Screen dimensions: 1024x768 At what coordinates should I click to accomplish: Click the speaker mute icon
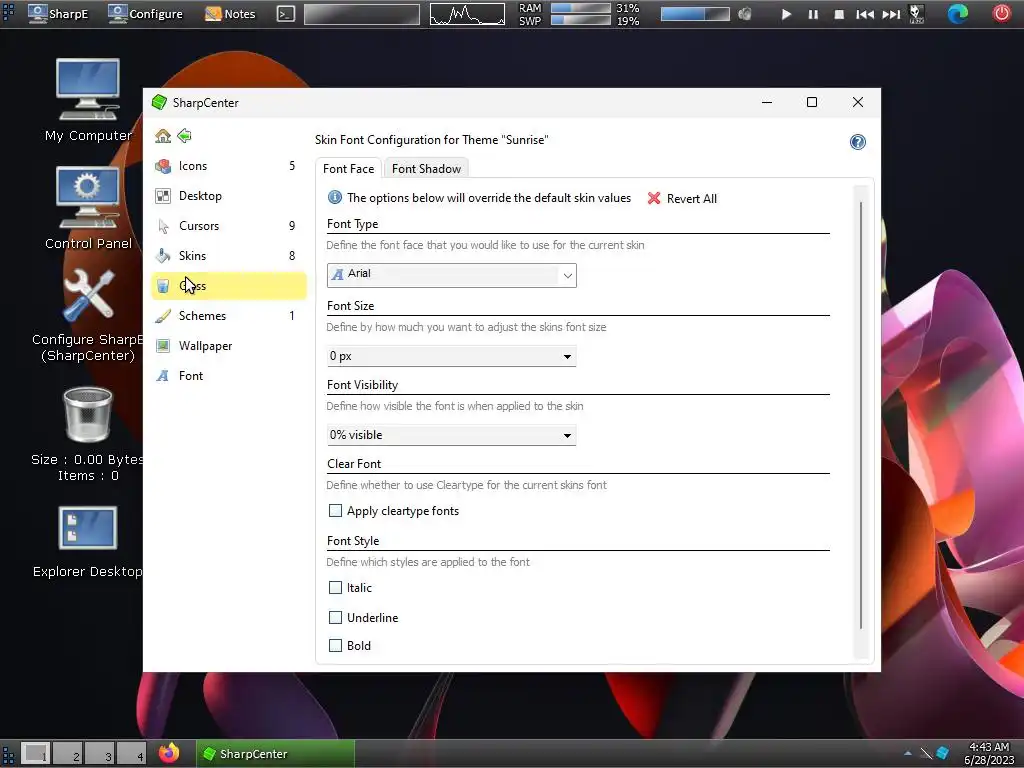(x=744, y=14)
